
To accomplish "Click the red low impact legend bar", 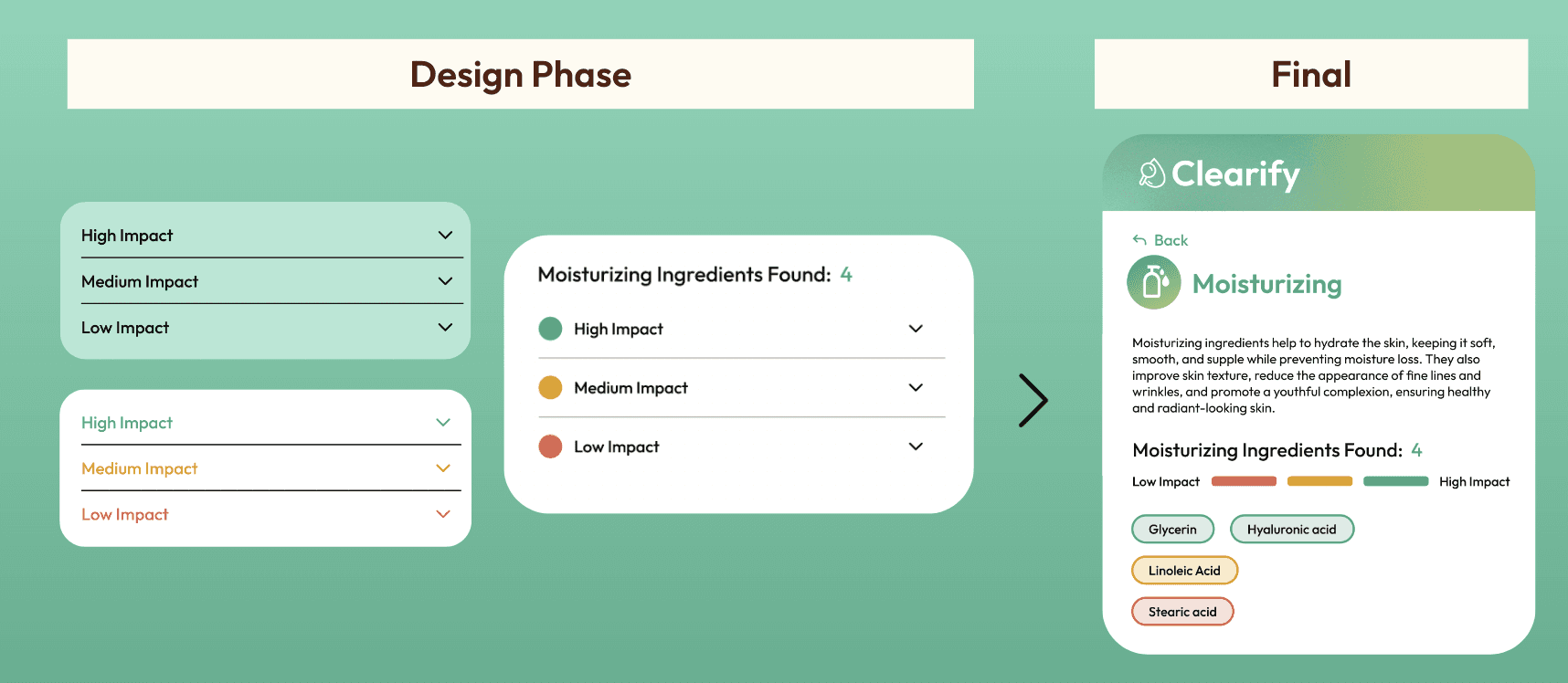I will coord(1244,481).
